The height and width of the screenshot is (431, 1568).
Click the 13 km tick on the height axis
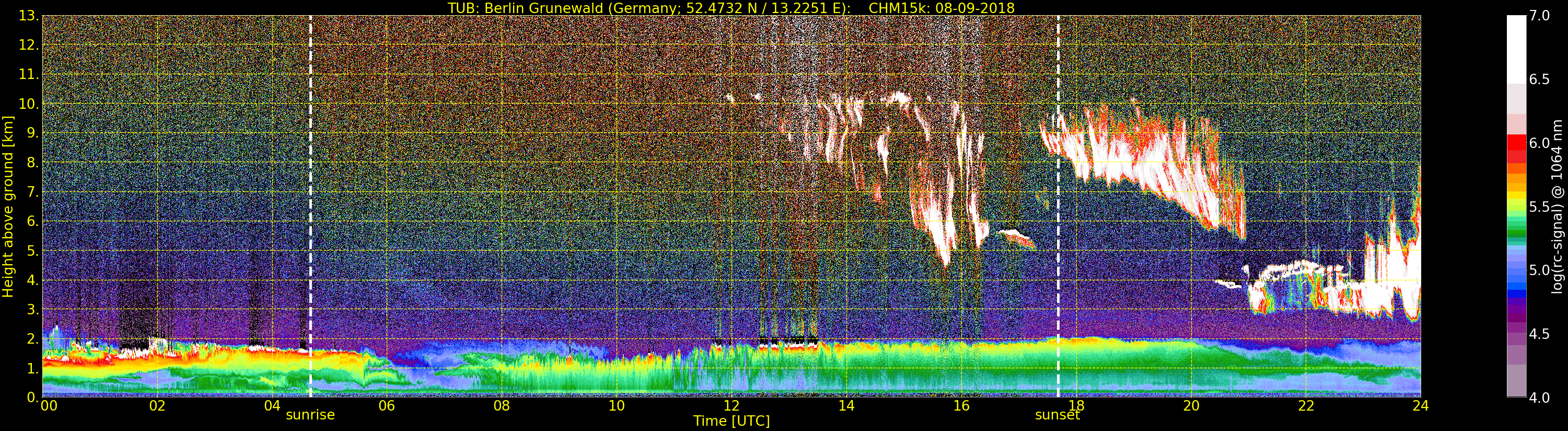click(28, 16)
